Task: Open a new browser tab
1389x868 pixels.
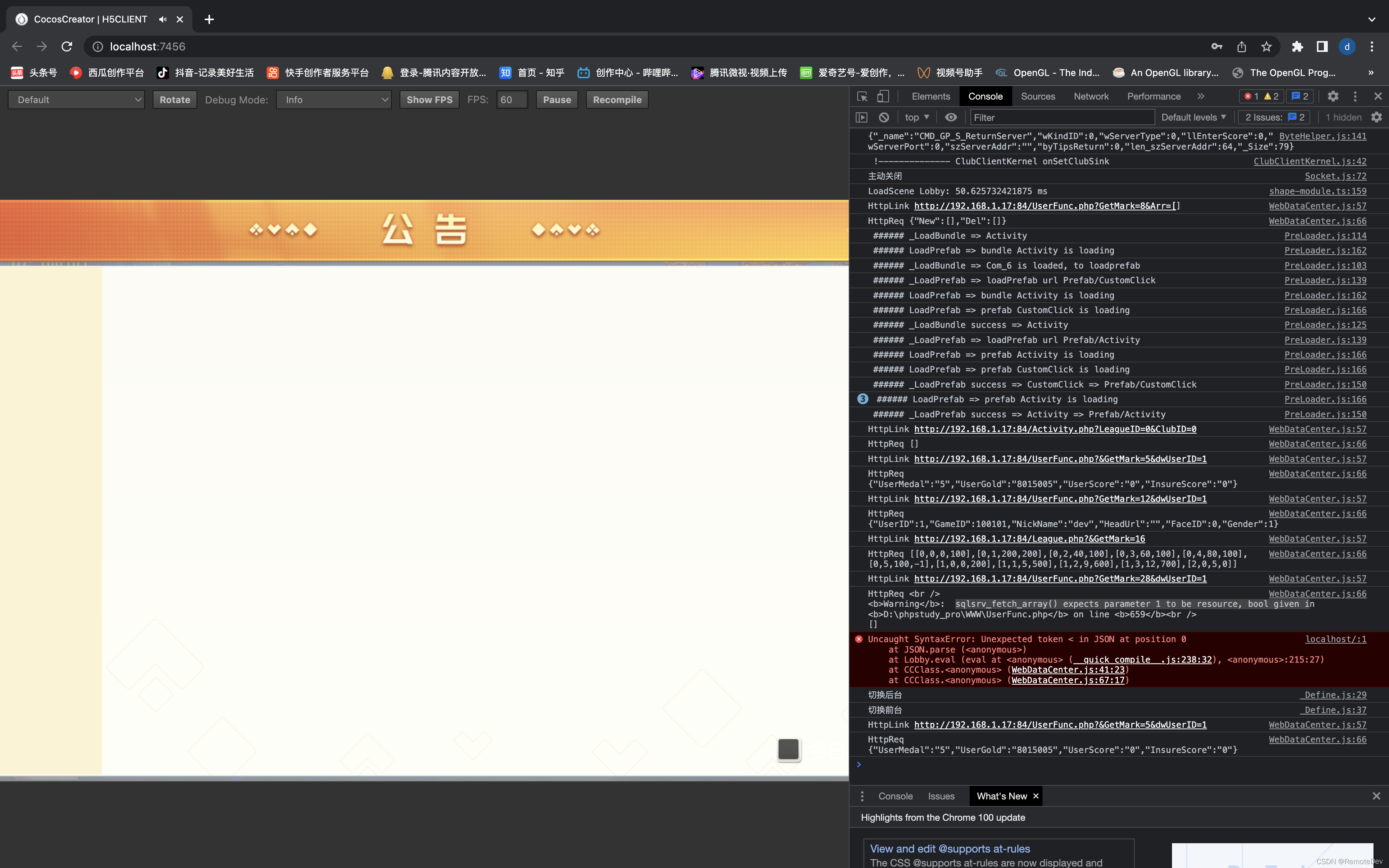Action: (x=210, y=19)
